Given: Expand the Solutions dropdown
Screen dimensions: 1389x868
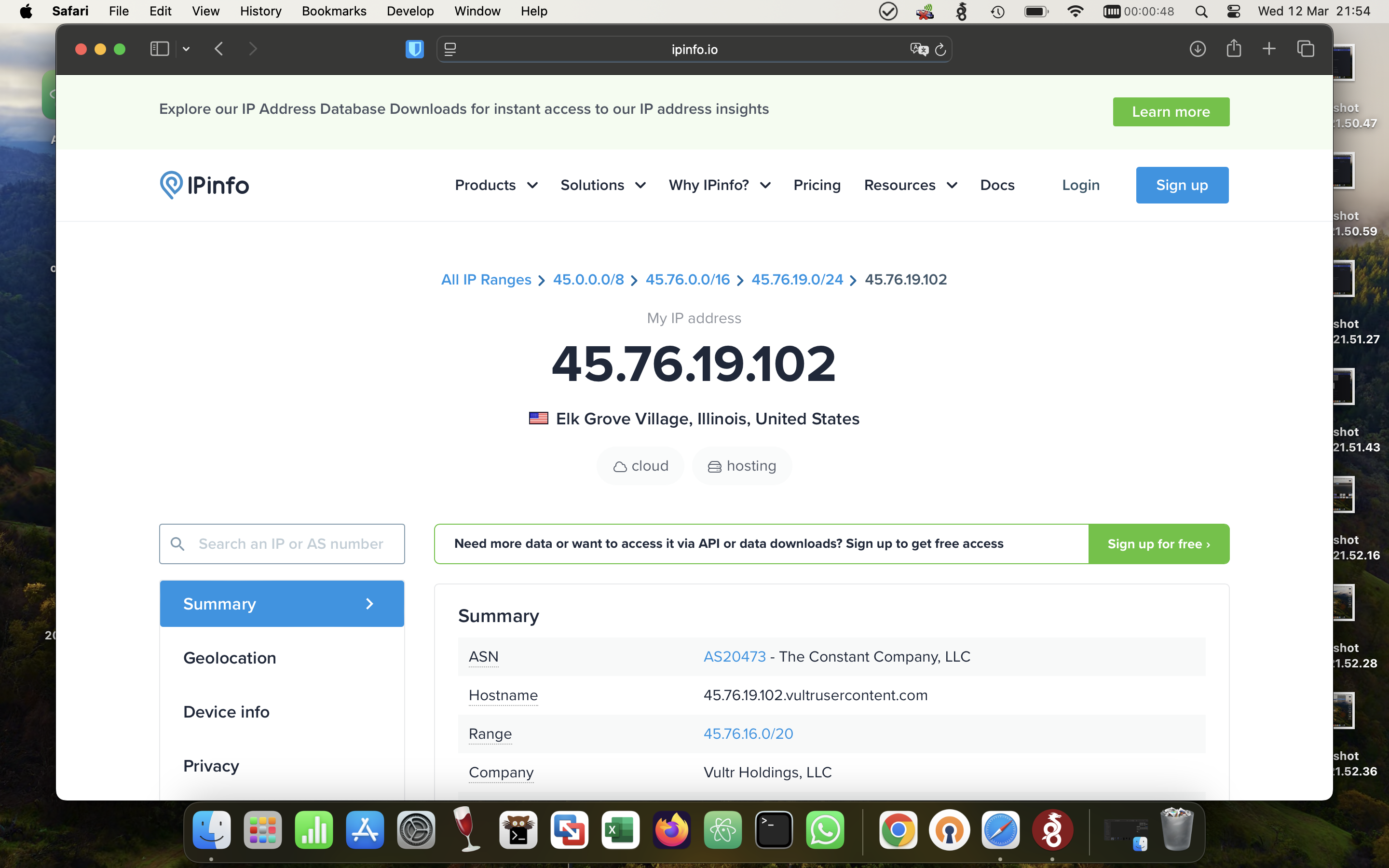Looking at the screenshot, I should tap(603, 185).
